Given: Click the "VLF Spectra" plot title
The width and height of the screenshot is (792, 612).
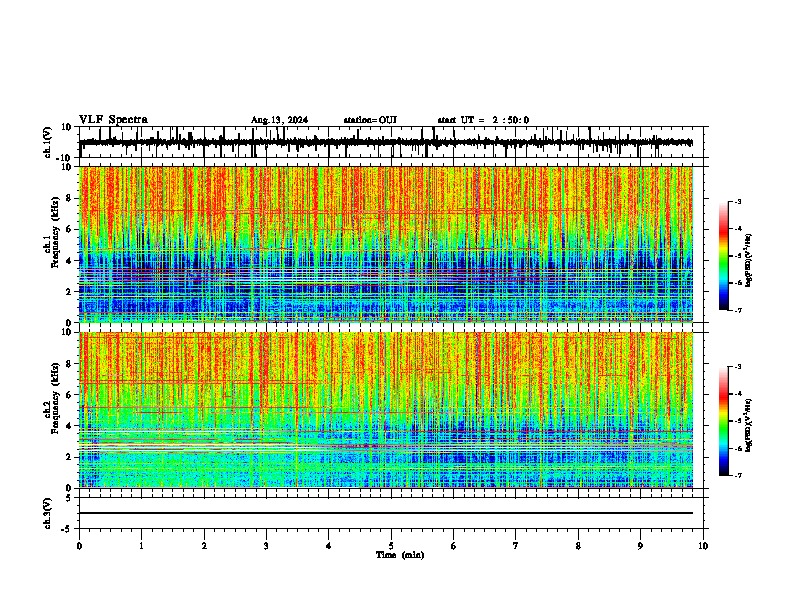Looking at the screenshot, I should 113,119.
